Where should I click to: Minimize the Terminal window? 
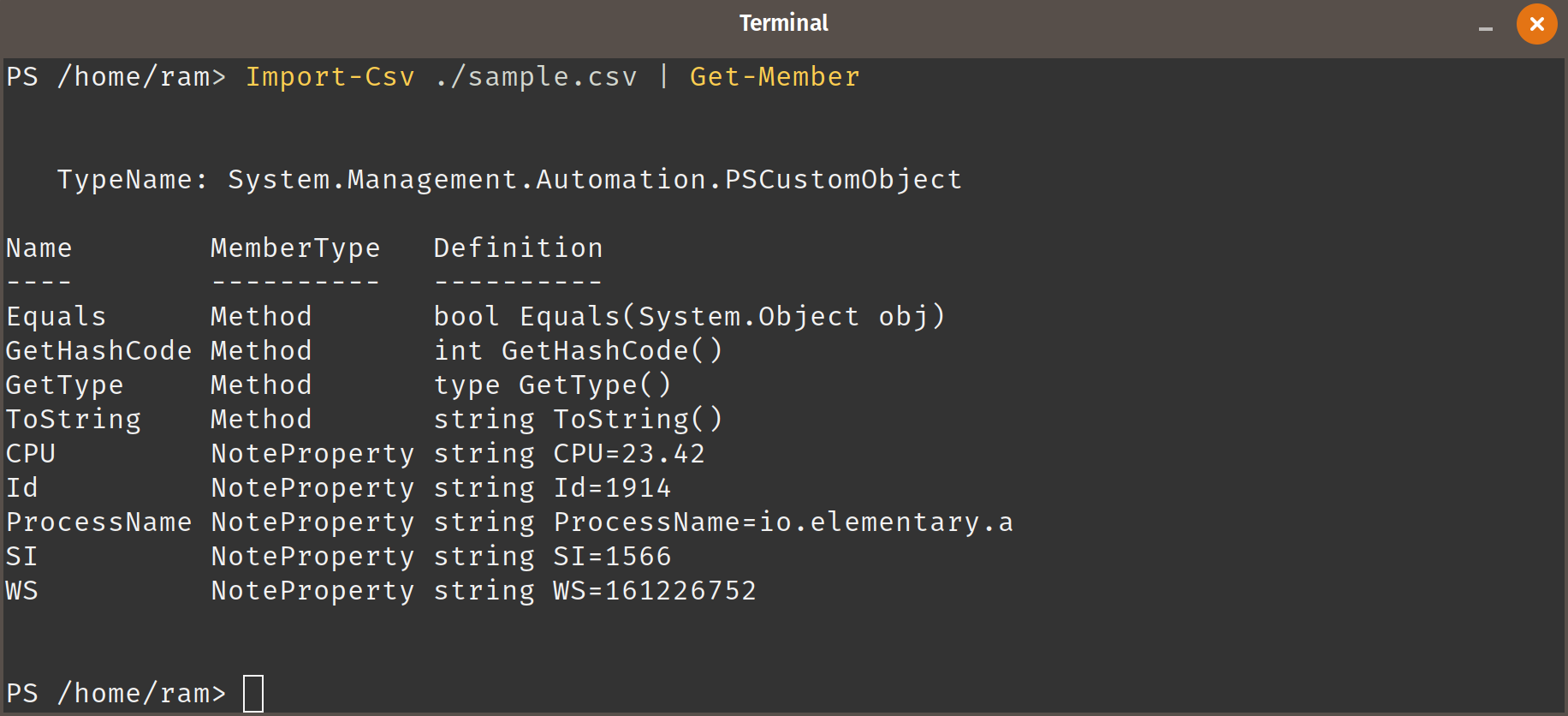click(x=1486, y=29)
